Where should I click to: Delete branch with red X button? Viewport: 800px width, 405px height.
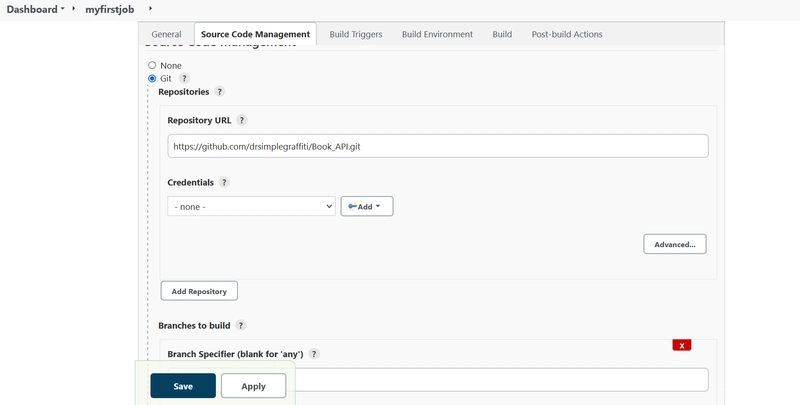pos(682,346)
